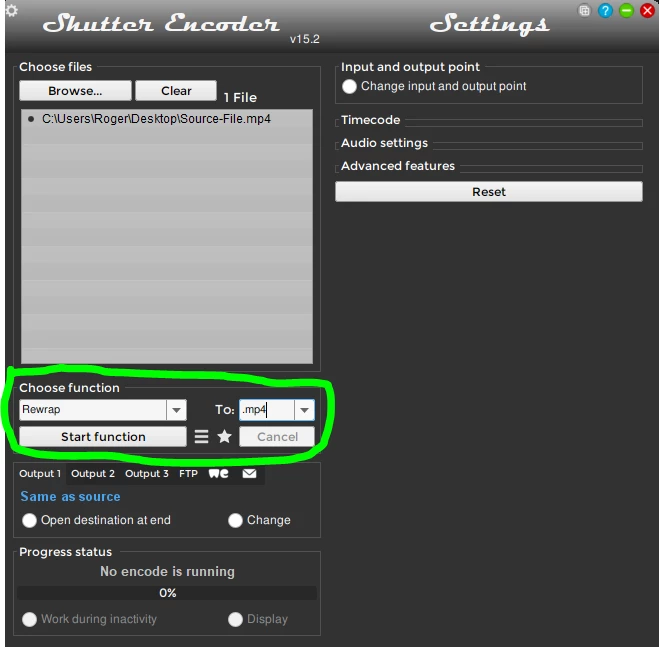Viewport: 659px width, 647px height.
Task: Switch to the Output 3 tab
Action: [x=147, y=474]
